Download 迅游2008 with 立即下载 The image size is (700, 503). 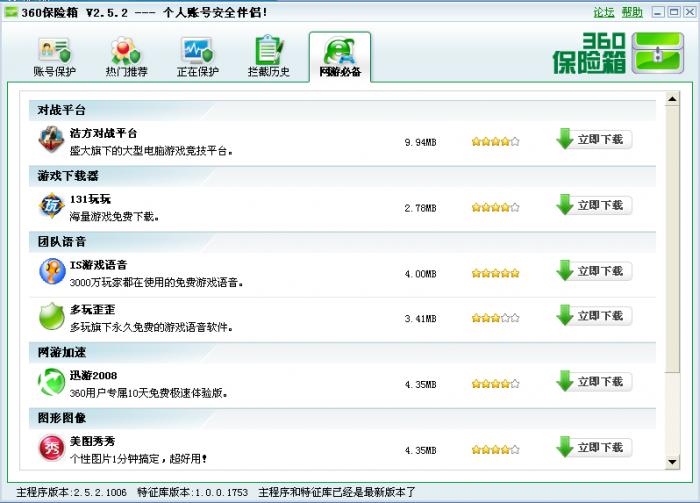point(594,382)
